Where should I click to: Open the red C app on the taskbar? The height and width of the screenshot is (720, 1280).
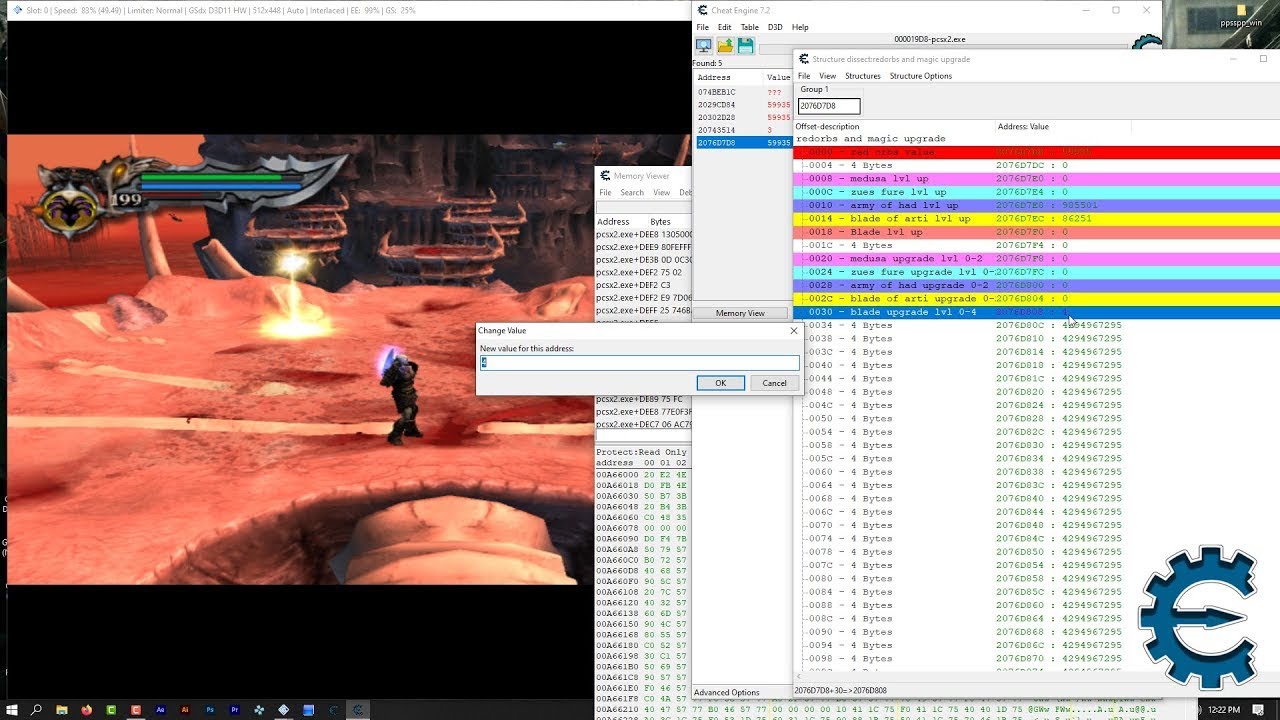pos(136,710)
